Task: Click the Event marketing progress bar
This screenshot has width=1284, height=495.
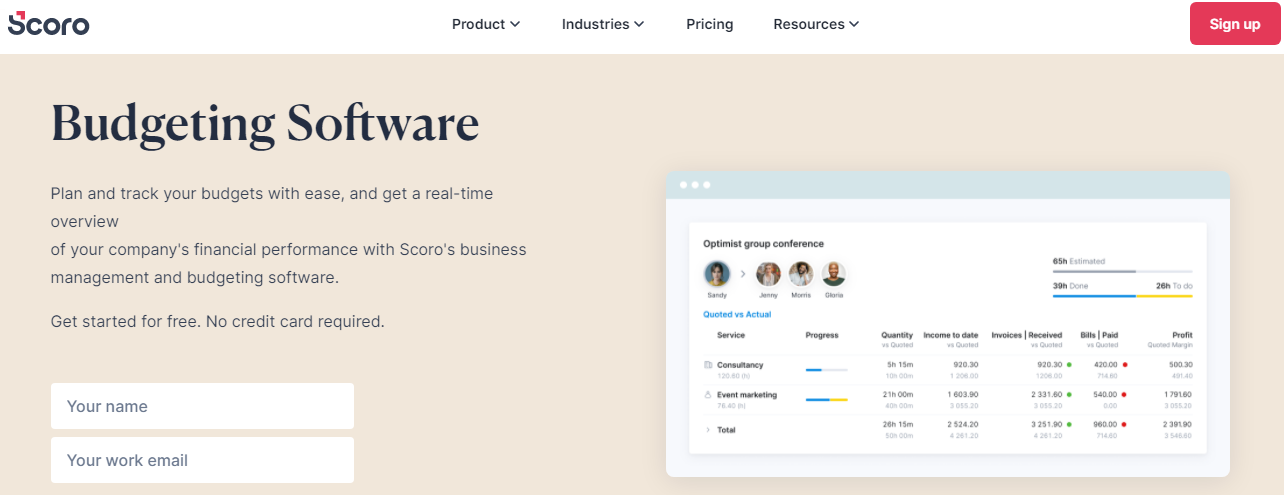Action: pyautogui.click(x=826, y=399)
